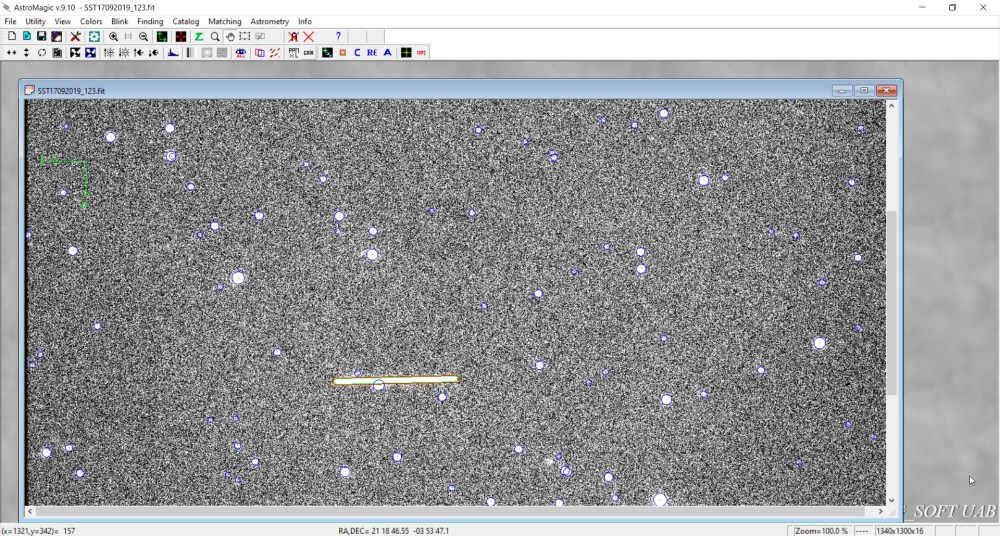This screenshot has height=536, width=1000.
Task: Click the blue RE toolbar icon
Action: click(372, 52)
